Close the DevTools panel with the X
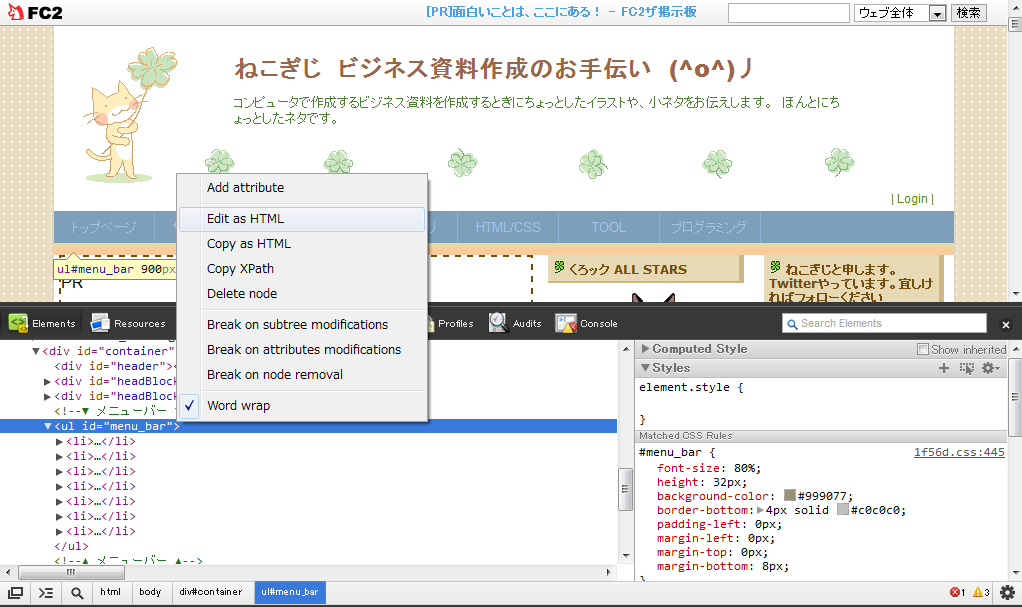1022x607 pixels. [1006, 324]
